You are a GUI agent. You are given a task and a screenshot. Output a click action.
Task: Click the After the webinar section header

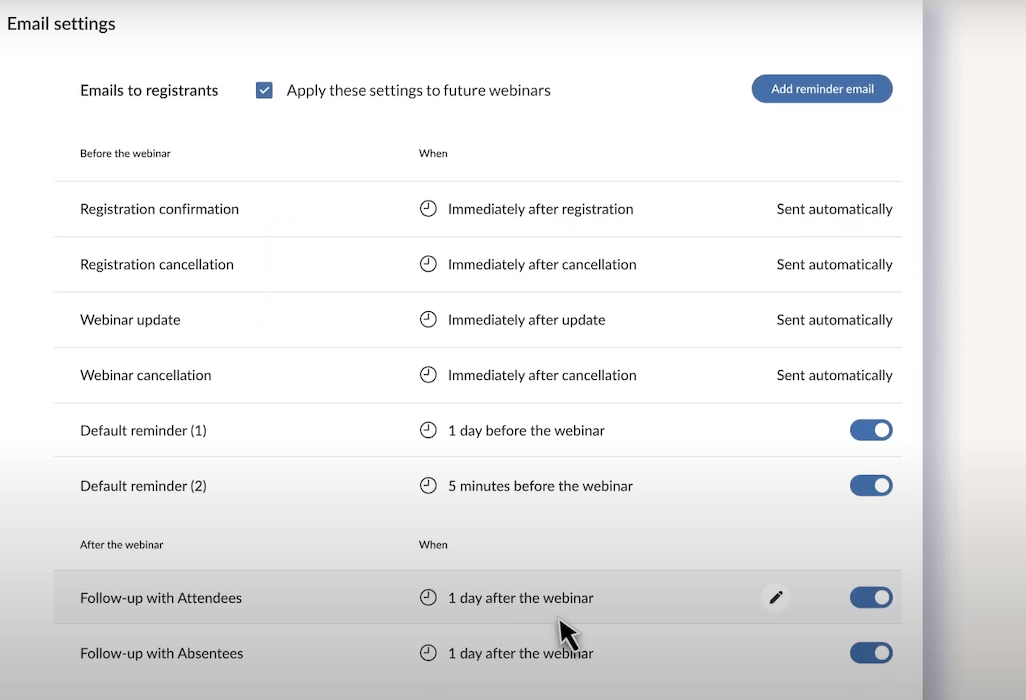coord(121,544)
